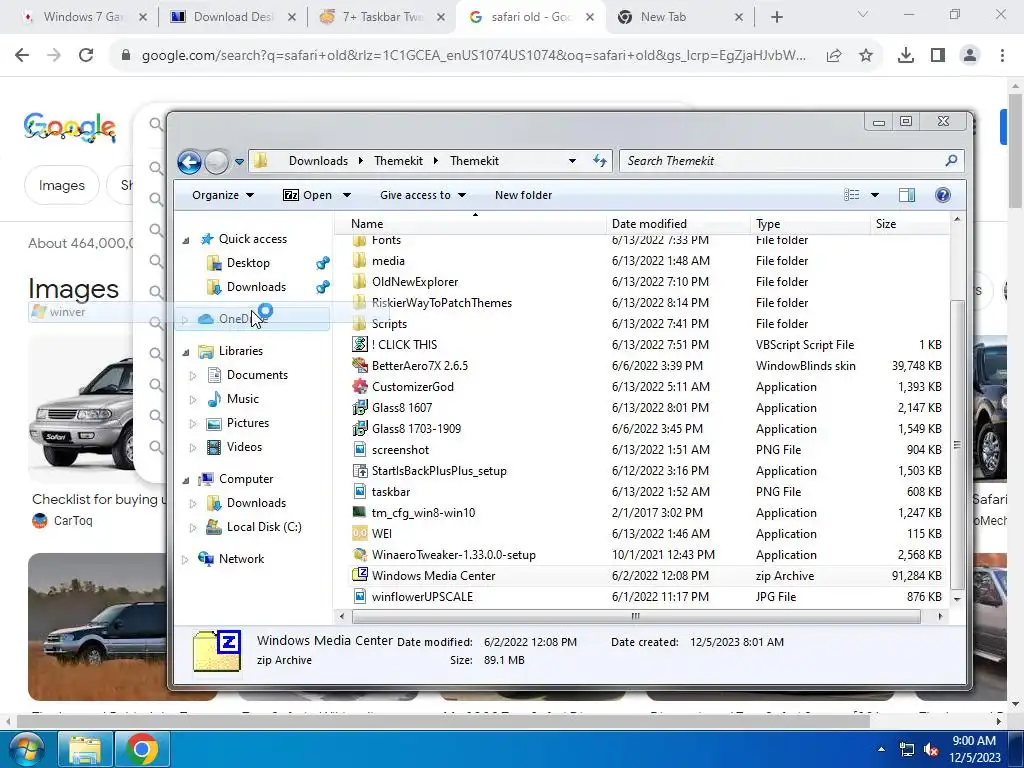Select the Windows Media Center zip icon

(x=359, y=575)
